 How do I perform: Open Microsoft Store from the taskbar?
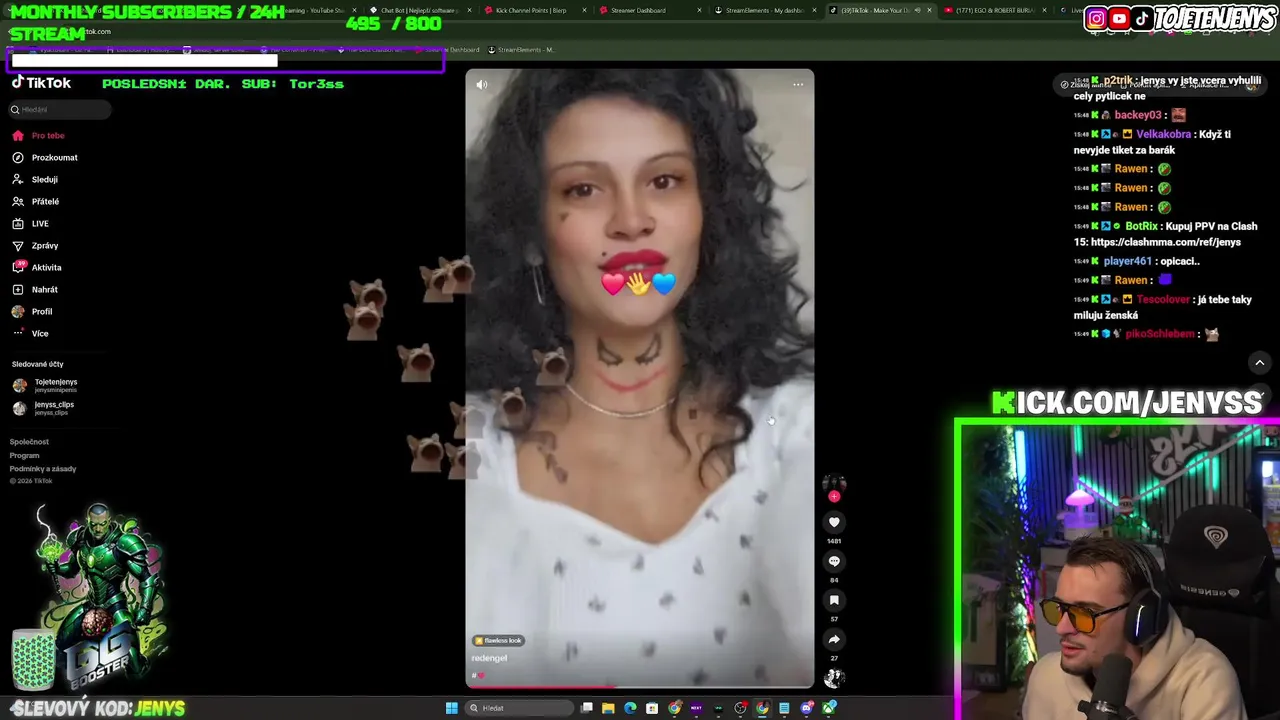click(x=652, y=708)
